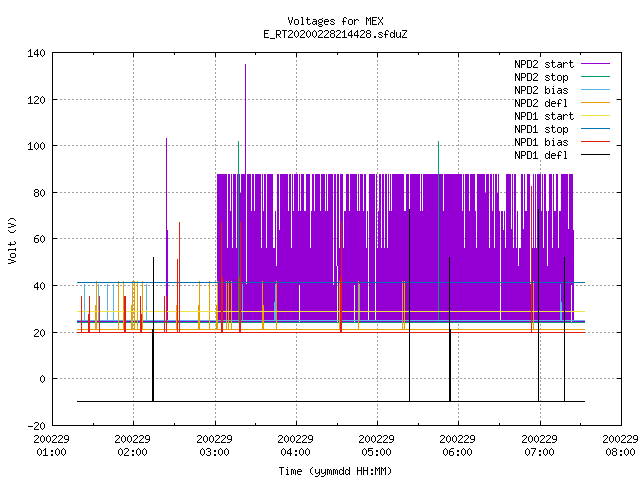The width and height of the screenshot is (640, 480).
Task: Click the 'Volt (V)' axis label
Action: 12,240
